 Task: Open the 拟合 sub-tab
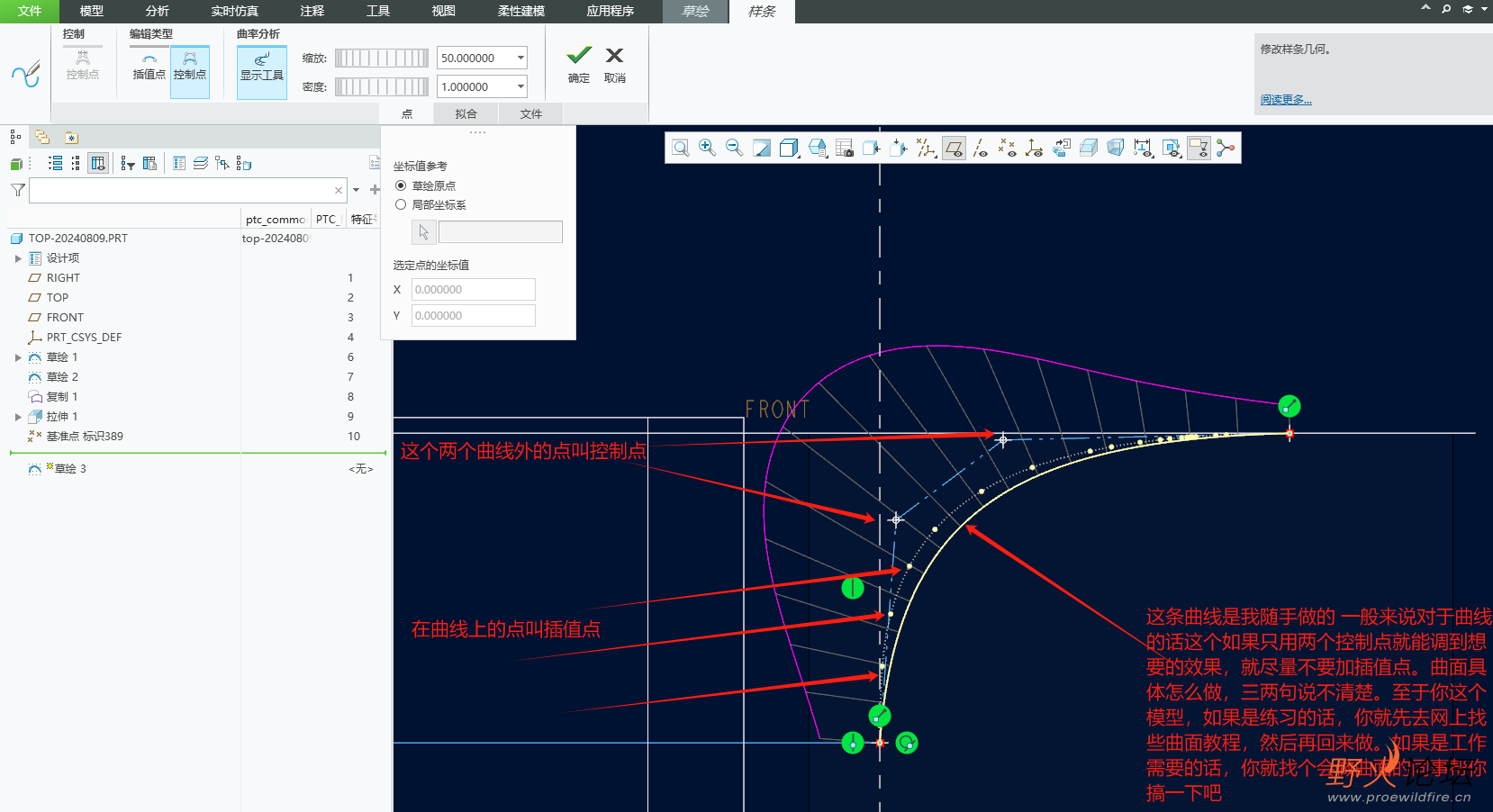tap(466, 113)
